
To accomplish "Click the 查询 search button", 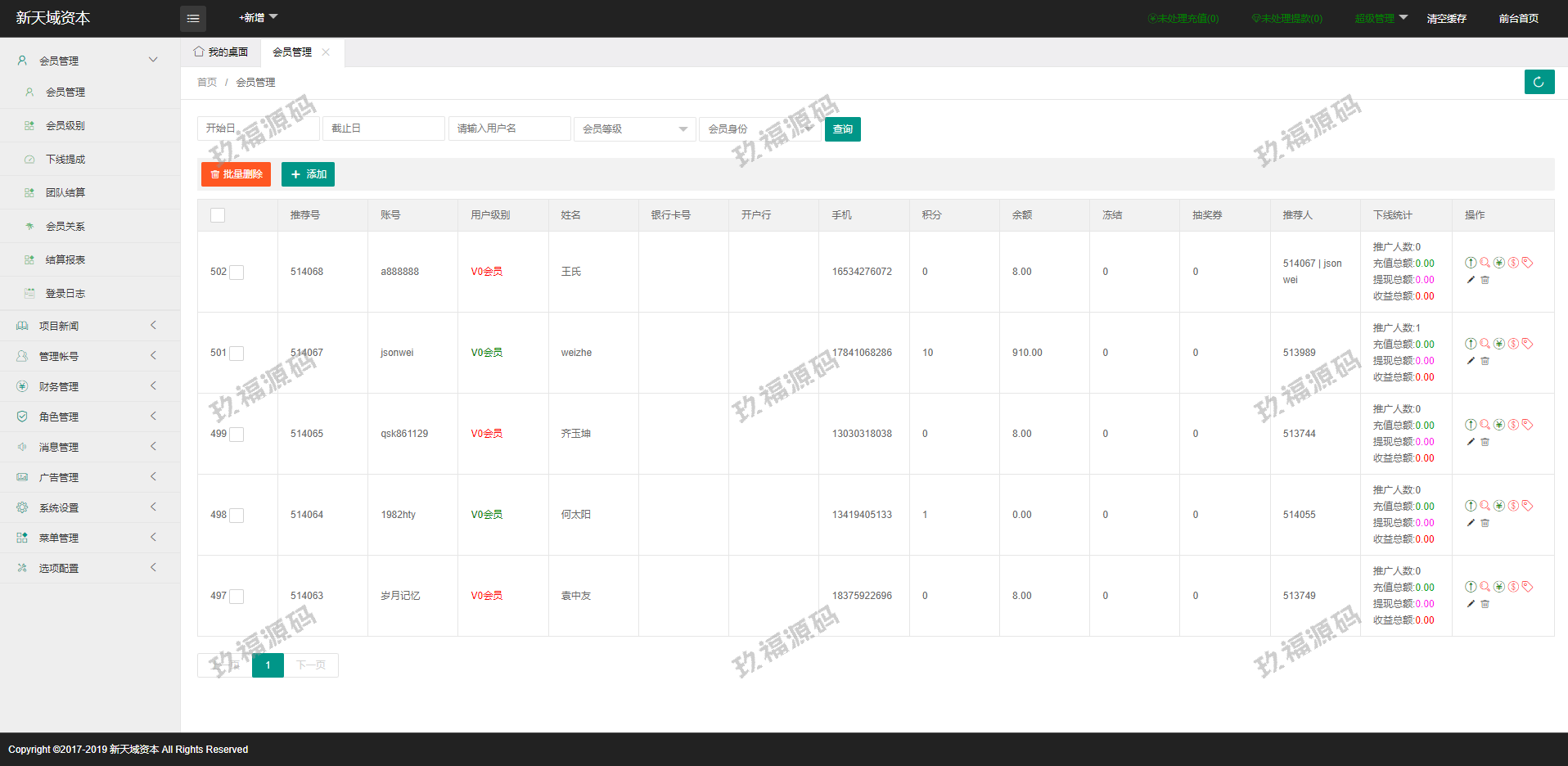I will (842, 129).
